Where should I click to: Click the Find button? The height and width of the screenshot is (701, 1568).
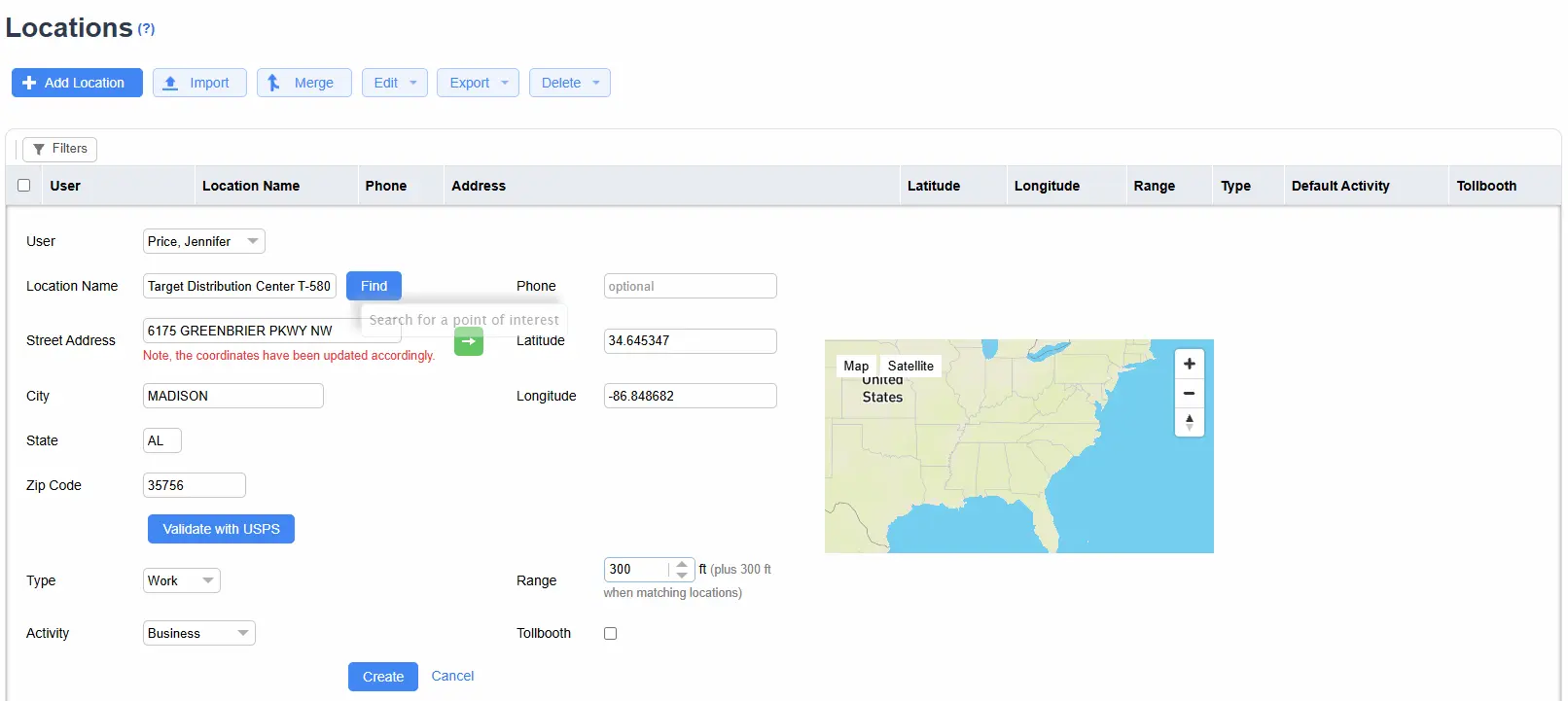374,286
